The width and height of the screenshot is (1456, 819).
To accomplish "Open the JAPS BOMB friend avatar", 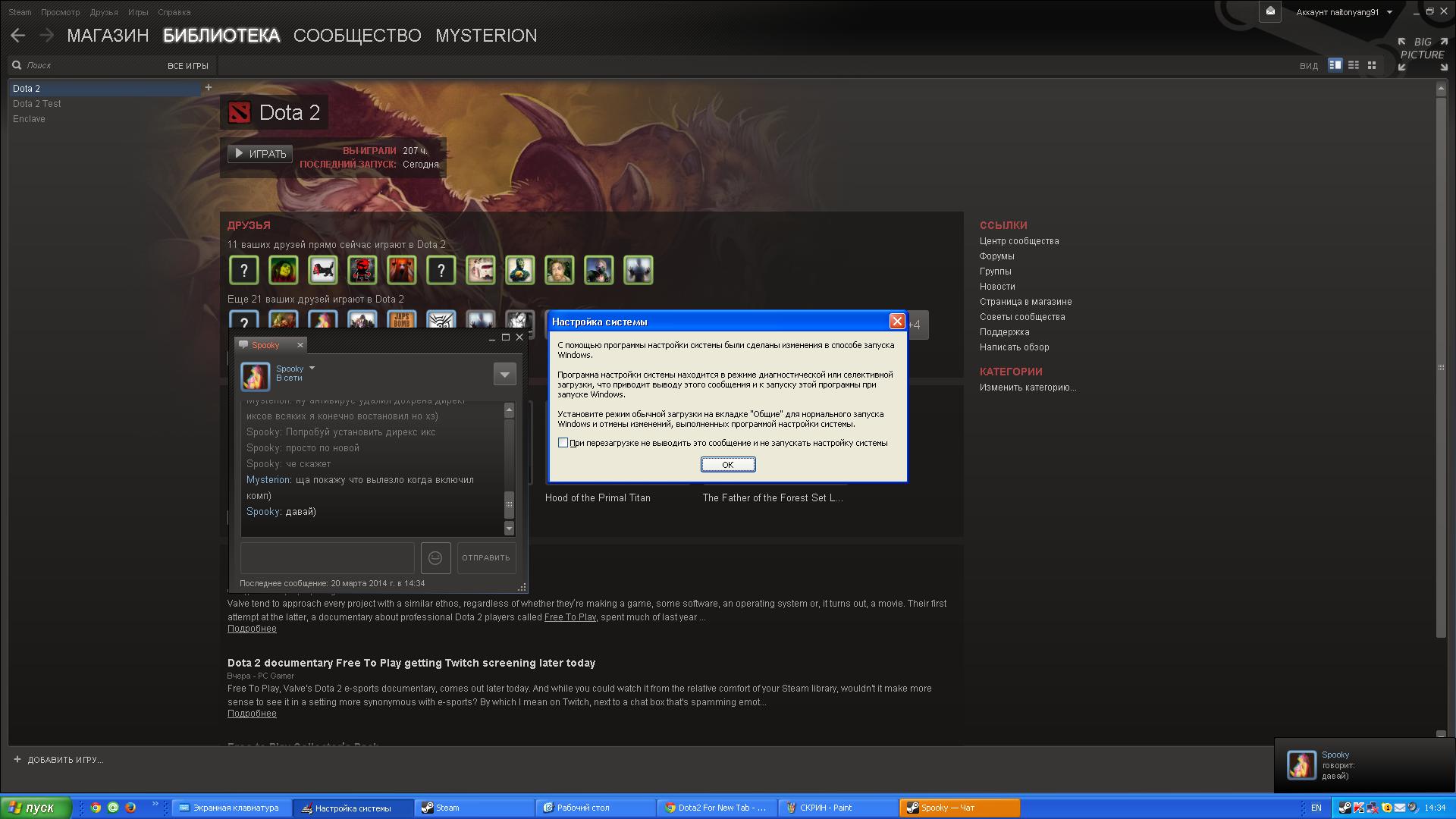I will click(x=402, y=320).
